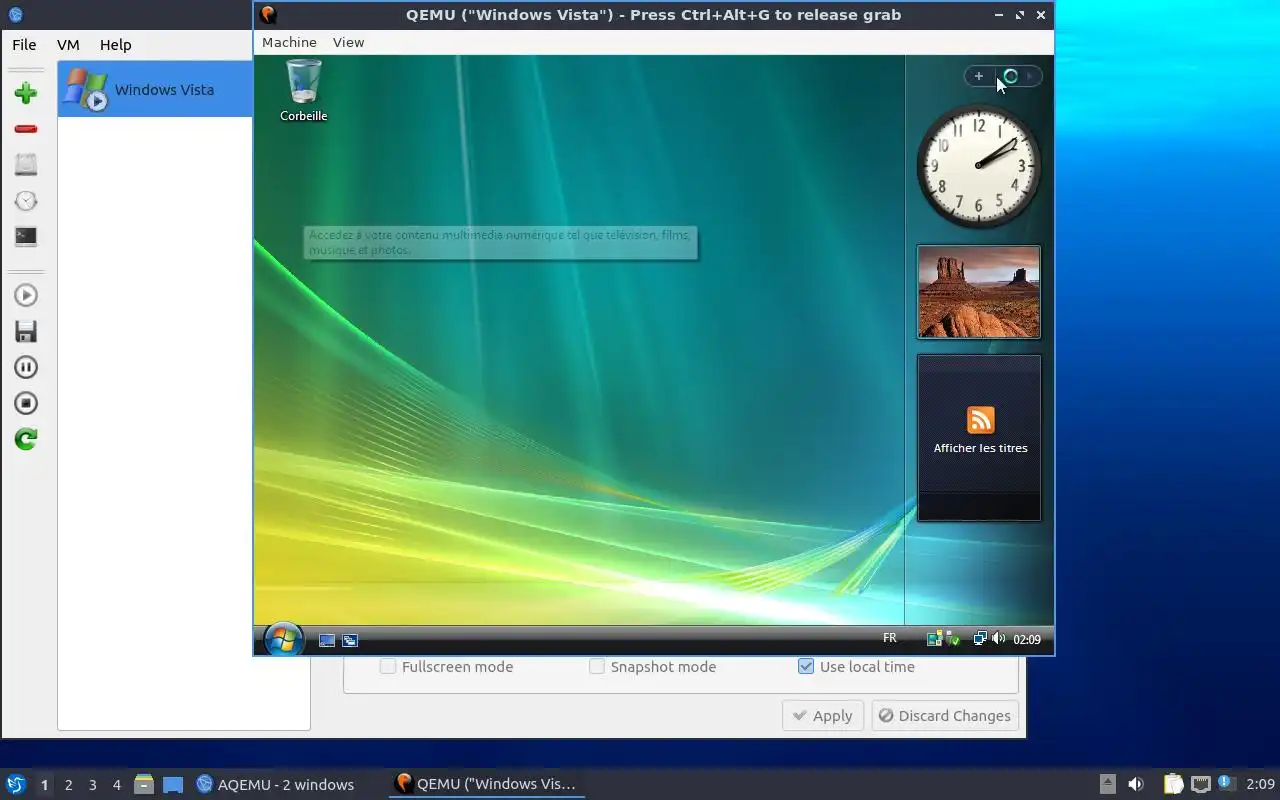Open the disk drive icon in AQEMU toolbar

(26, 165)
